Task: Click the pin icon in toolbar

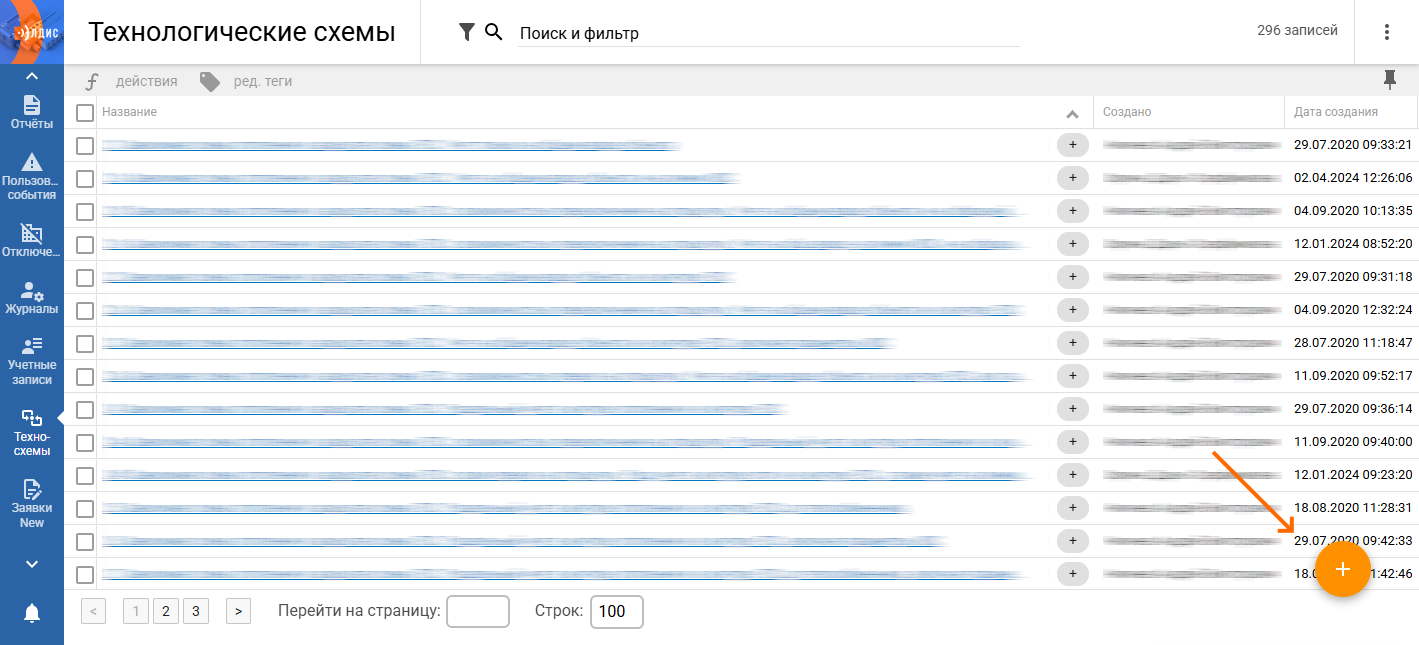Action: tap(1389, 81)
